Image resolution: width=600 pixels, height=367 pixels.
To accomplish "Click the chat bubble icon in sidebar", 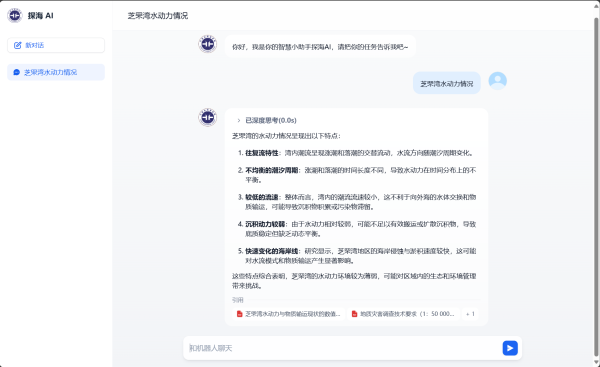I will coord(16,72).
